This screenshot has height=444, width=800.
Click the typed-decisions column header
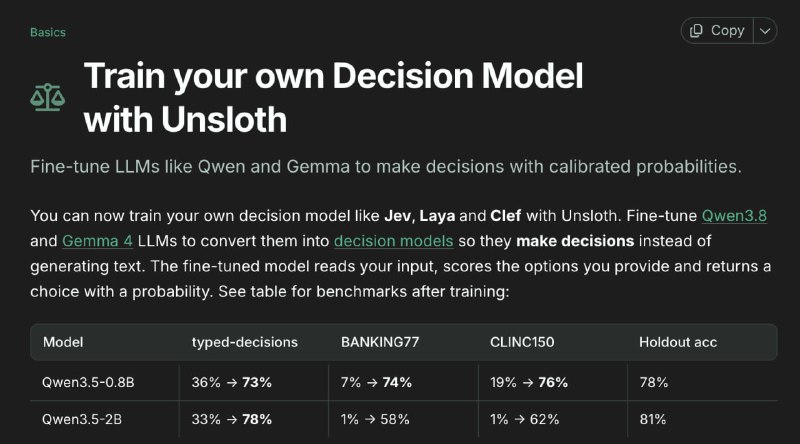coord(245,342)
